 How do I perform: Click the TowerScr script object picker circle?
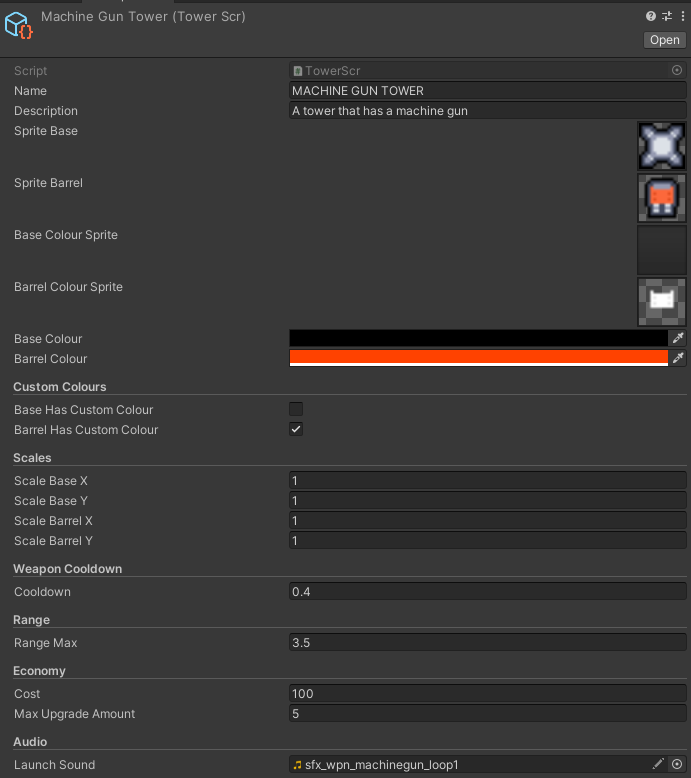tap(677, 70)
